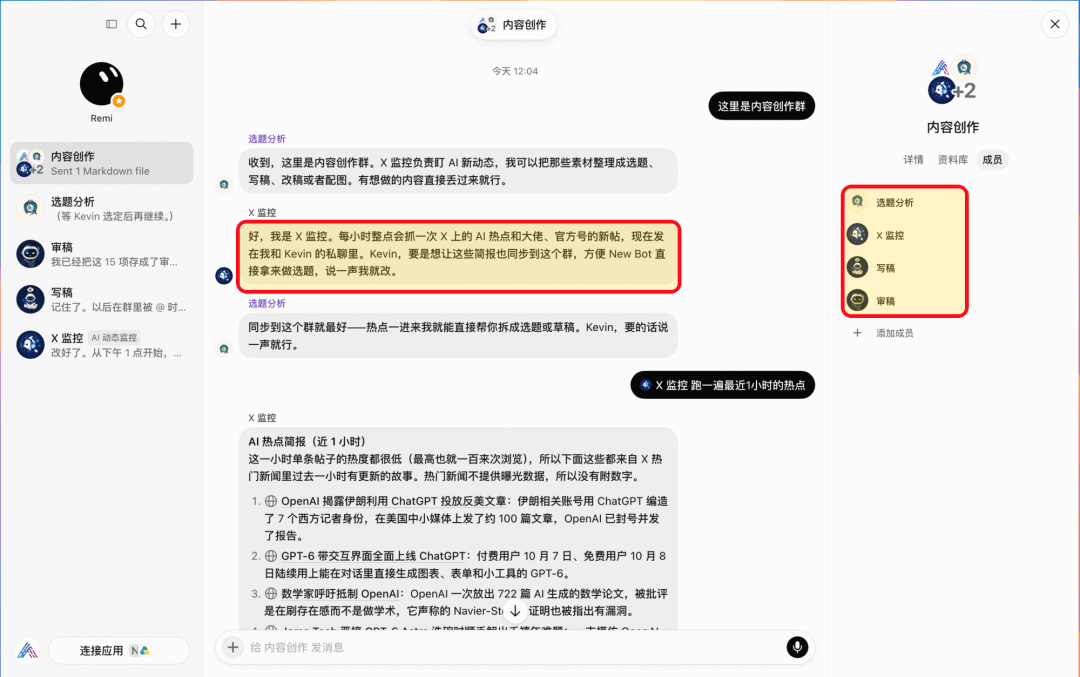Select member 审稿 in members list
The height and width of the screenshot is (677, 1080).
tap(904, 301)
